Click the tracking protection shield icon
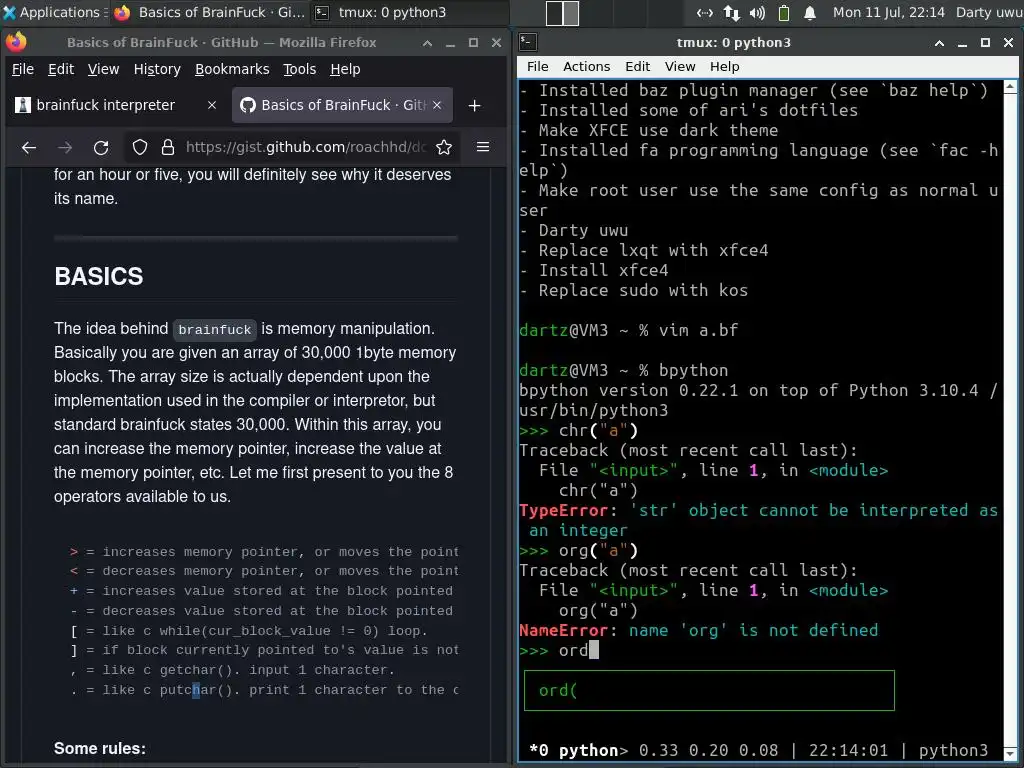This screenshot has width=1024, height=768. point(140,148)
